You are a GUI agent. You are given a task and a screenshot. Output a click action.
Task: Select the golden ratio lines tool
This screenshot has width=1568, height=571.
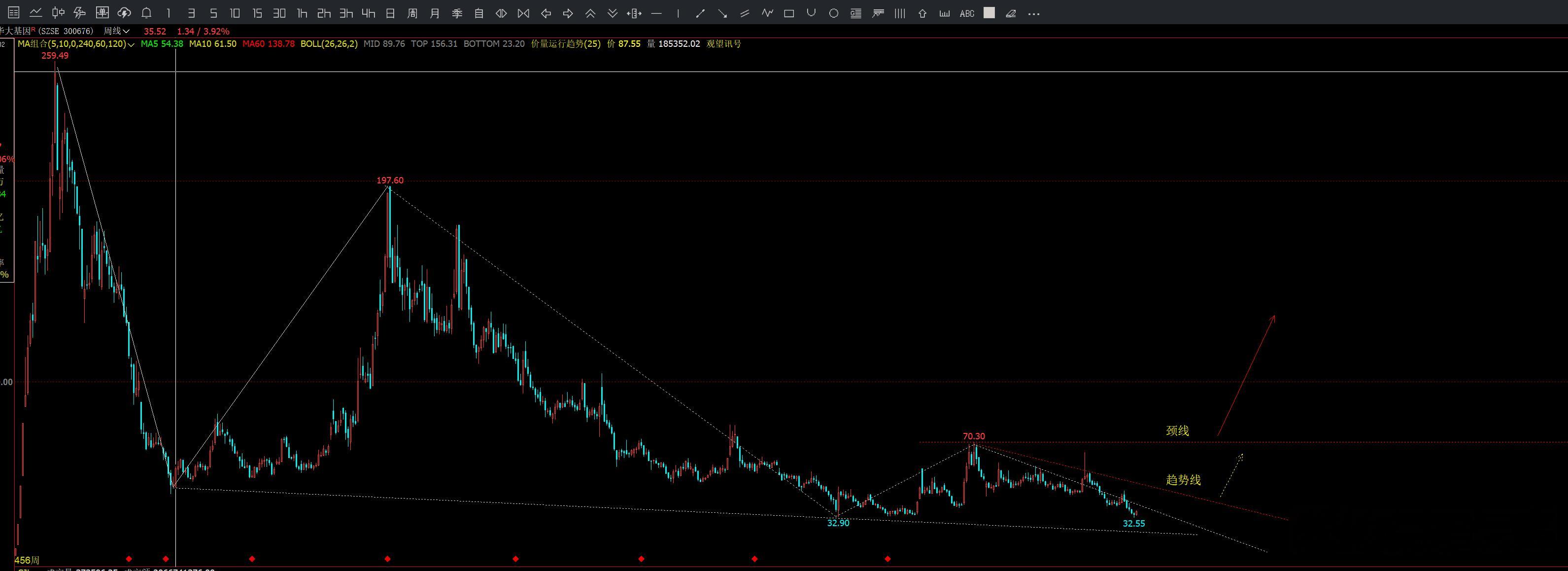click(x=856, y=13)
